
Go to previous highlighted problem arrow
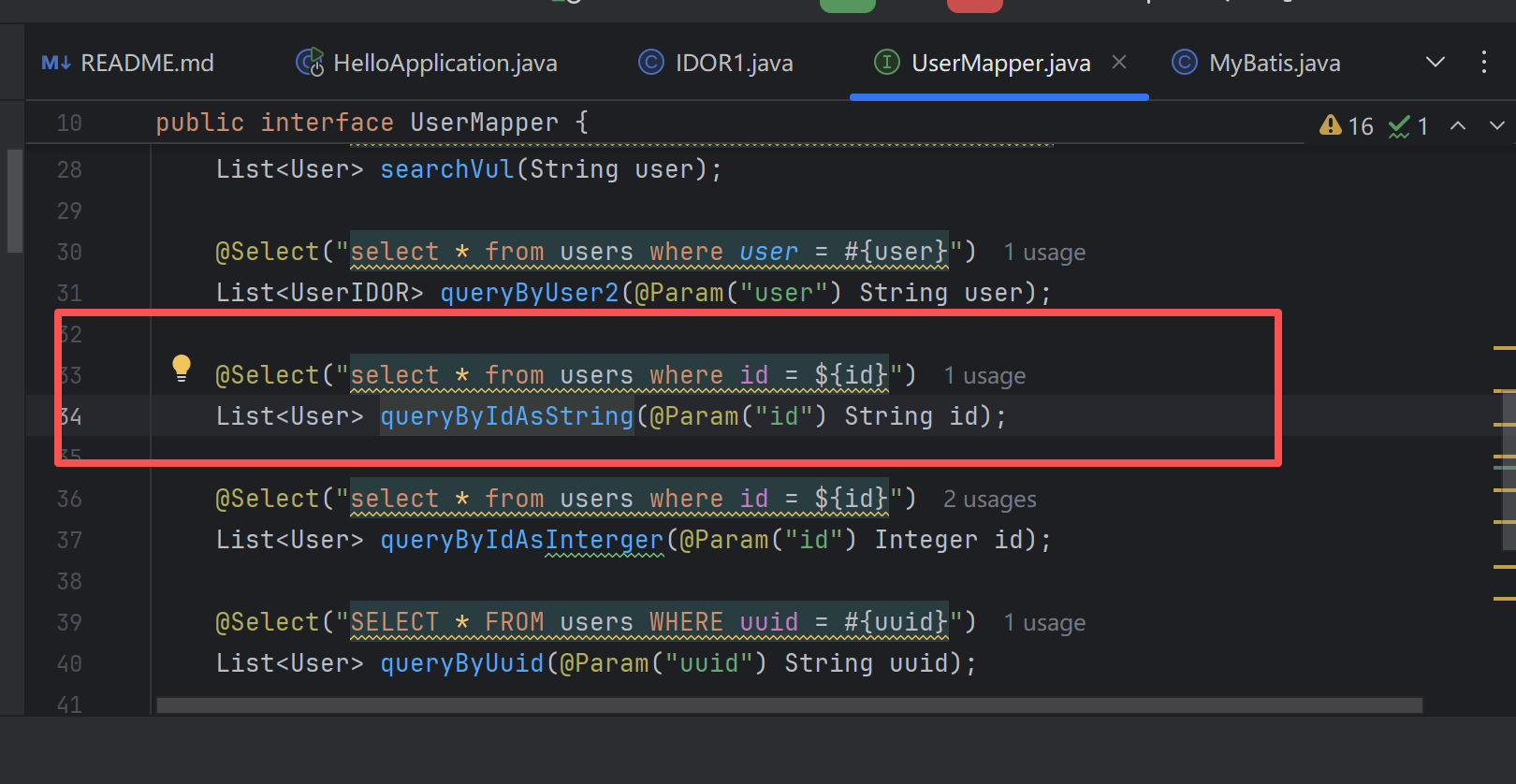pyautogui.click(x=1458, y=125)
